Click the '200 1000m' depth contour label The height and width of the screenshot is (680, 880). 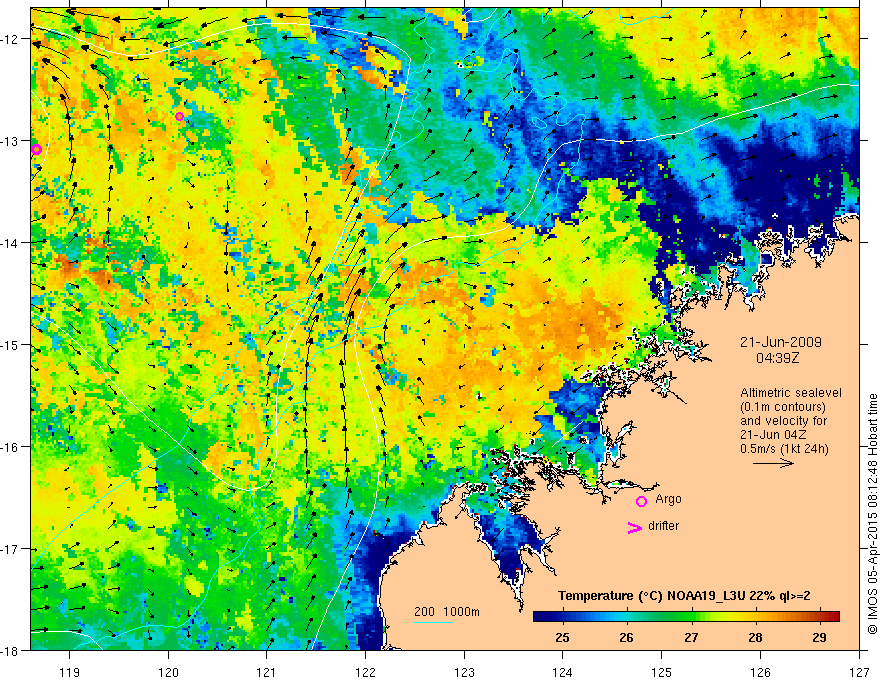pyautogui.click(x=447, y=612)
